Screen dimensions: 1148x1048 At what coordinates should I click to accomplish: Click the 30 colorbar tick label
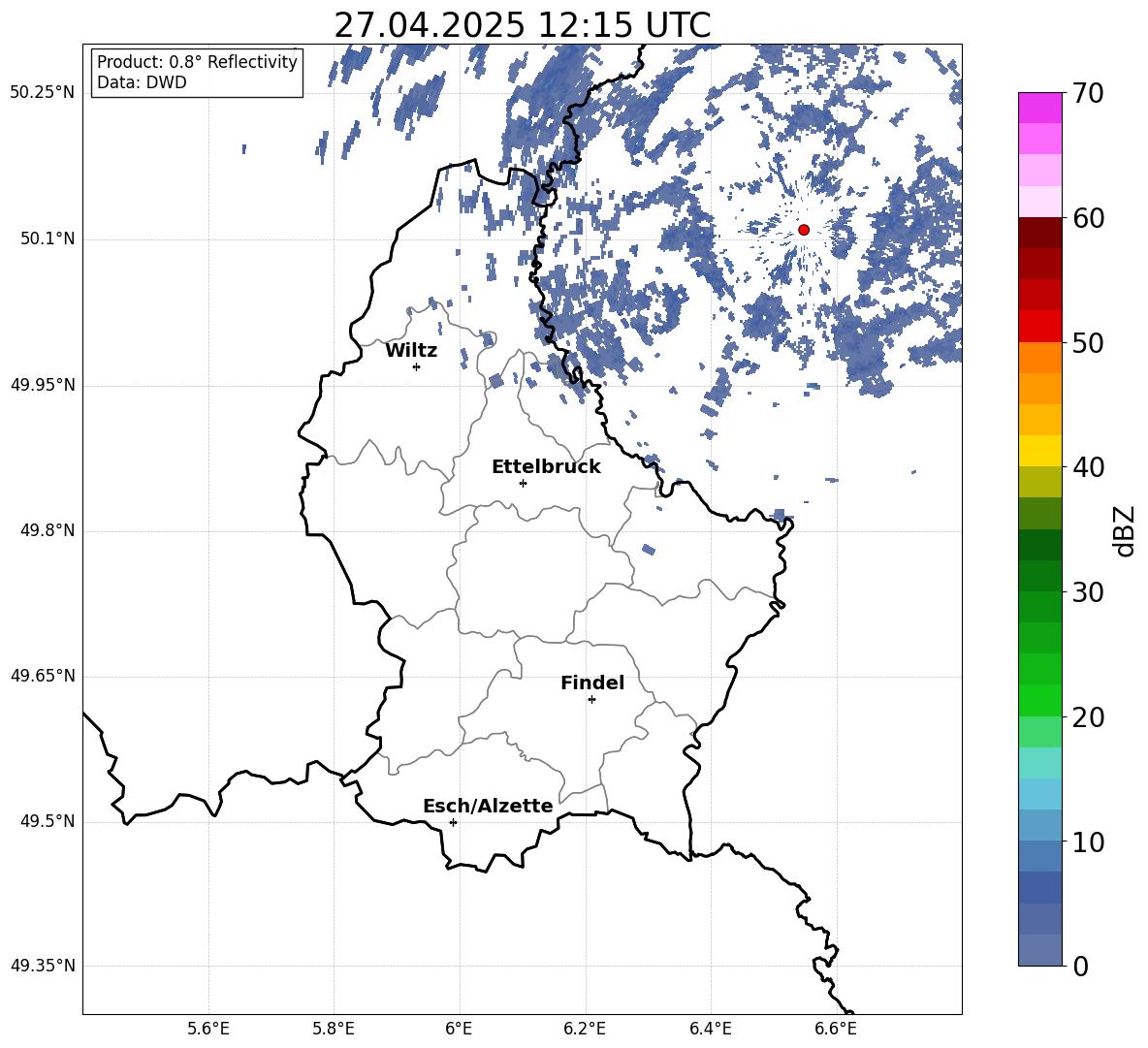1088,592
